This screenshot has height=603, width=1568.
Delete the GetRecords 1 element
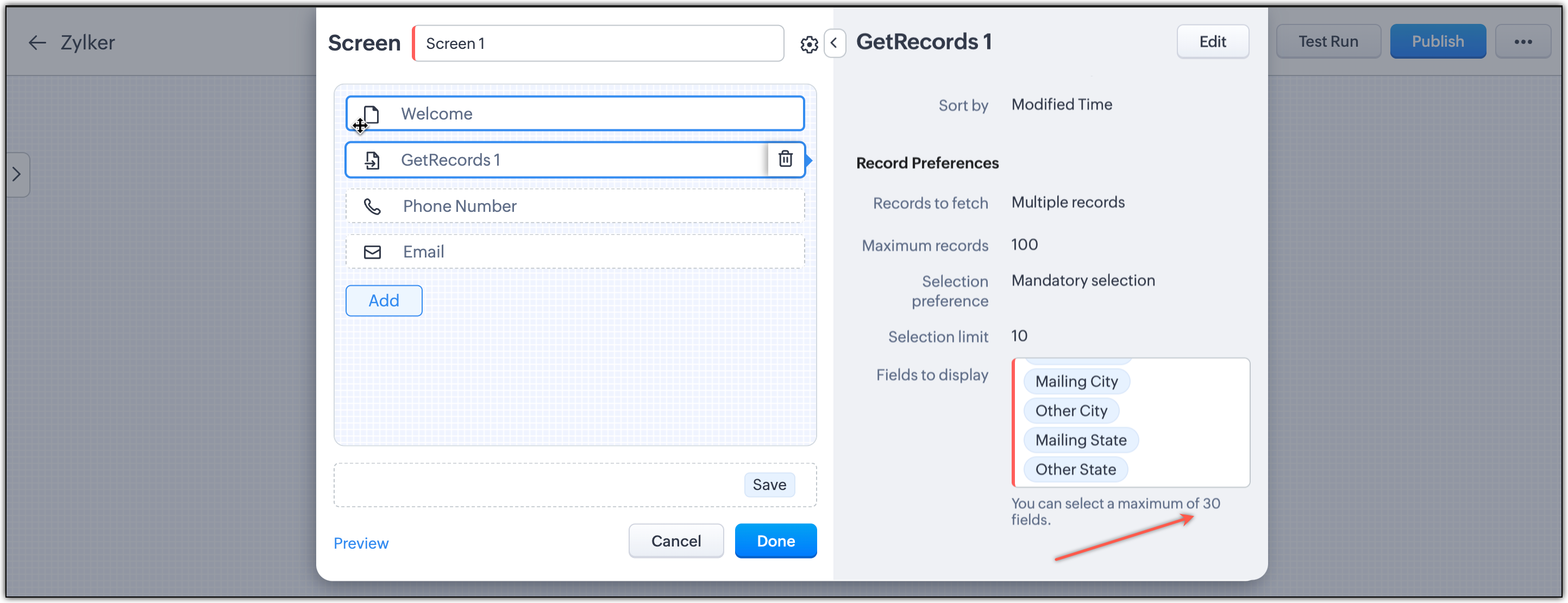pos(785,159)
